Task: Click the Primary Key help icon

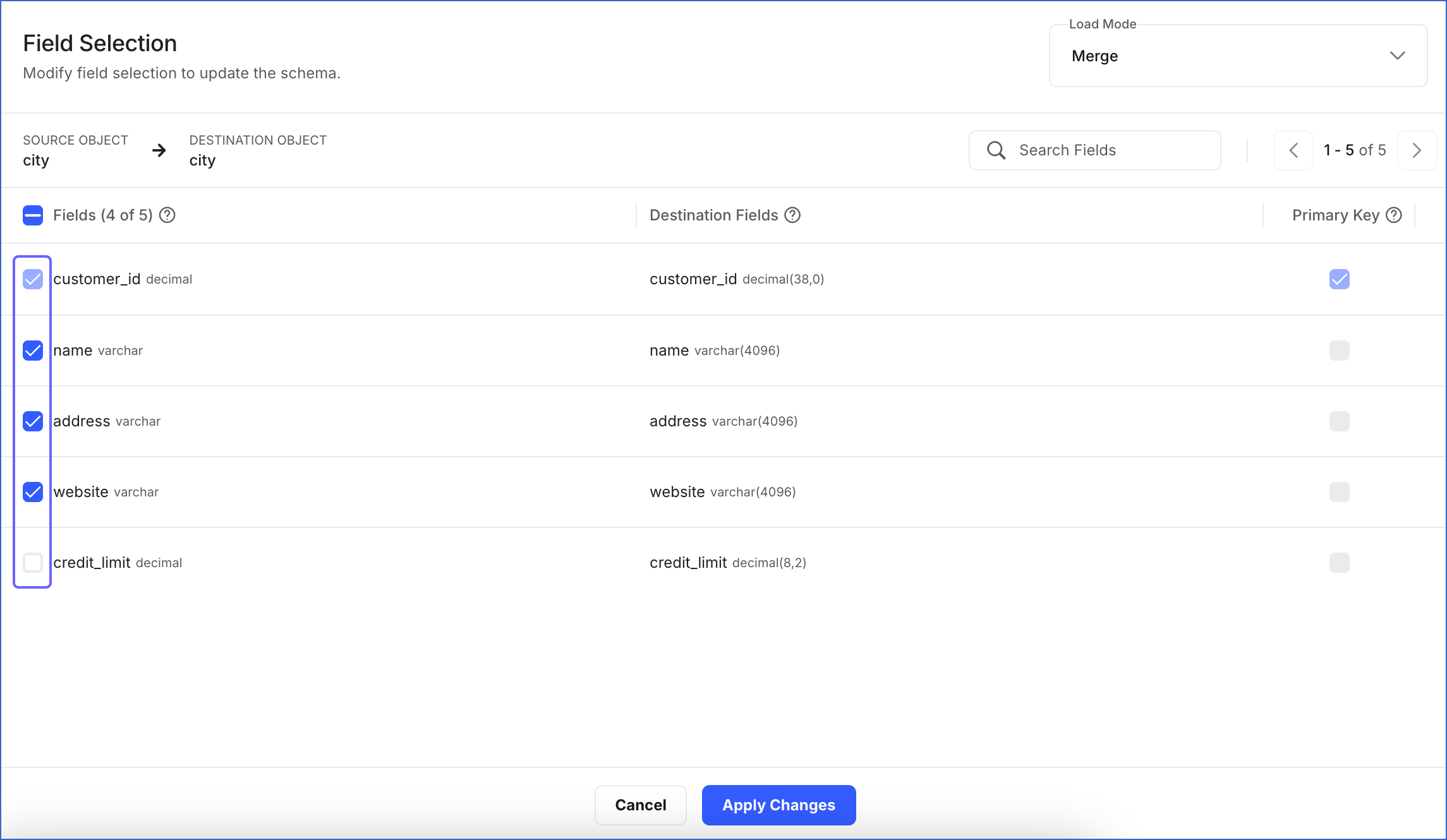Action: (x=1394, y=215)
